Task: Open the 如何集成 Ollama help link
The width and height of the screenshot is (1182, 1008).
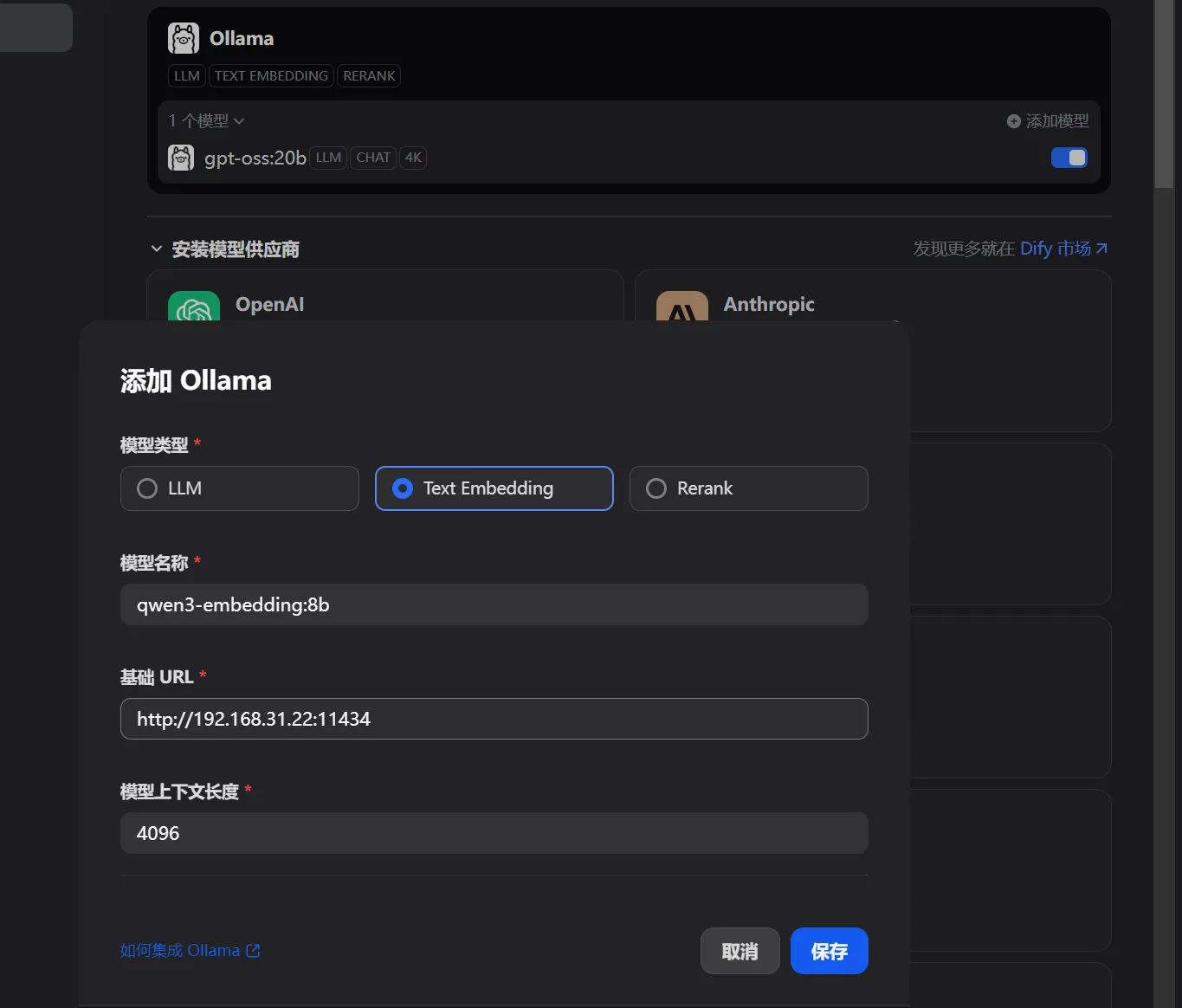Action: (180, 951)
